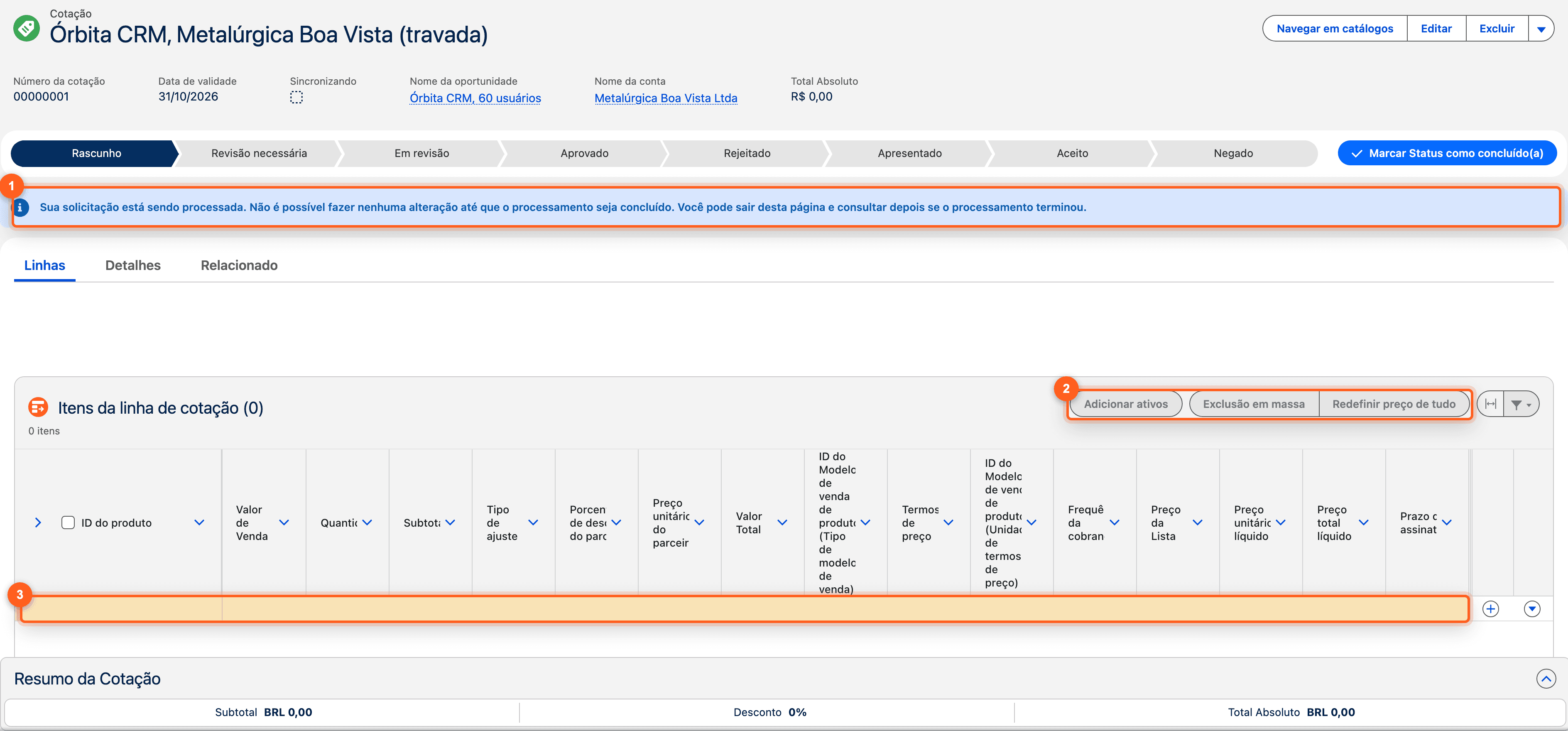Click the Editar button
This screenshot has width=1568, height=731.
[x=1436, y=29]
